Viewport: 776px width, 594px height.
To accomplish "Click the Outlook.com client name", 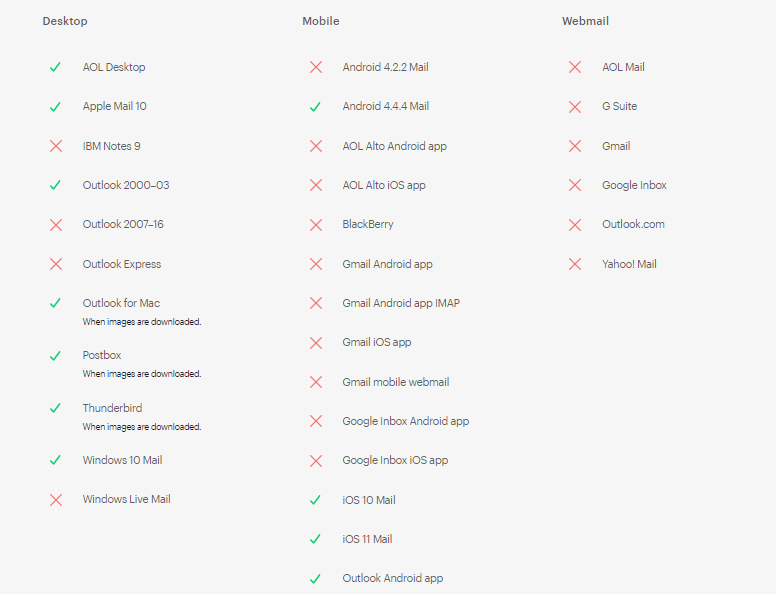I will click(633, 224).
